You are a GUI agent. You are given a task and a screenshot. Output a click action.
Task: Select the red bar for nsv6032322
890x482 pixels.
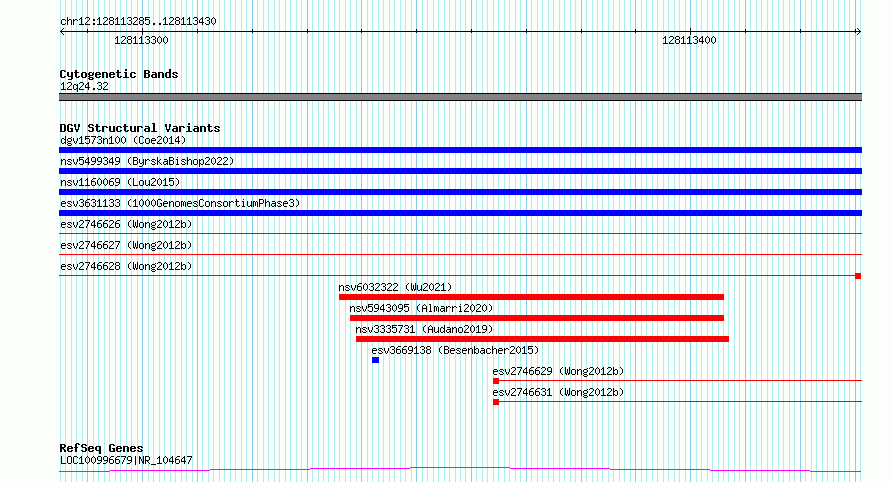click(531, 297)
